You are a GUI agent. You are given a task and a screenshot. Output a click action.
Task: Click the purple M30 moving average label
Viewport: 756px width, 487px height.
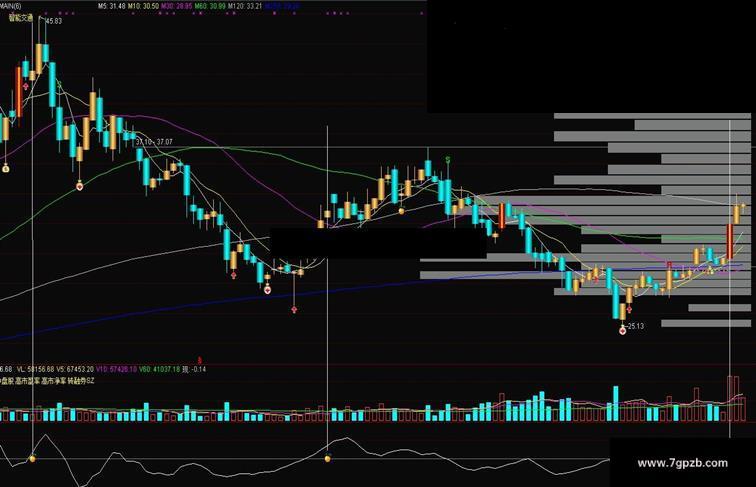click(x=176, y=6)
